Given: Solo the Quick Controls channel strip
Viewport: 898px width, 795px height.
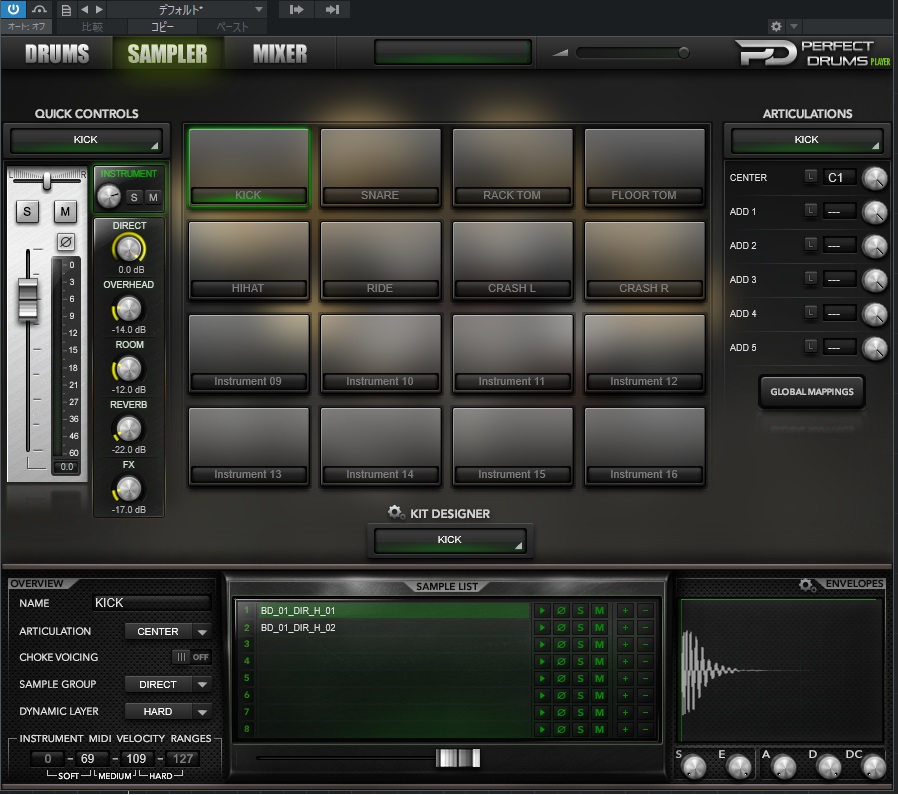Looking at the screenshot, I should [x=27, y=211].
